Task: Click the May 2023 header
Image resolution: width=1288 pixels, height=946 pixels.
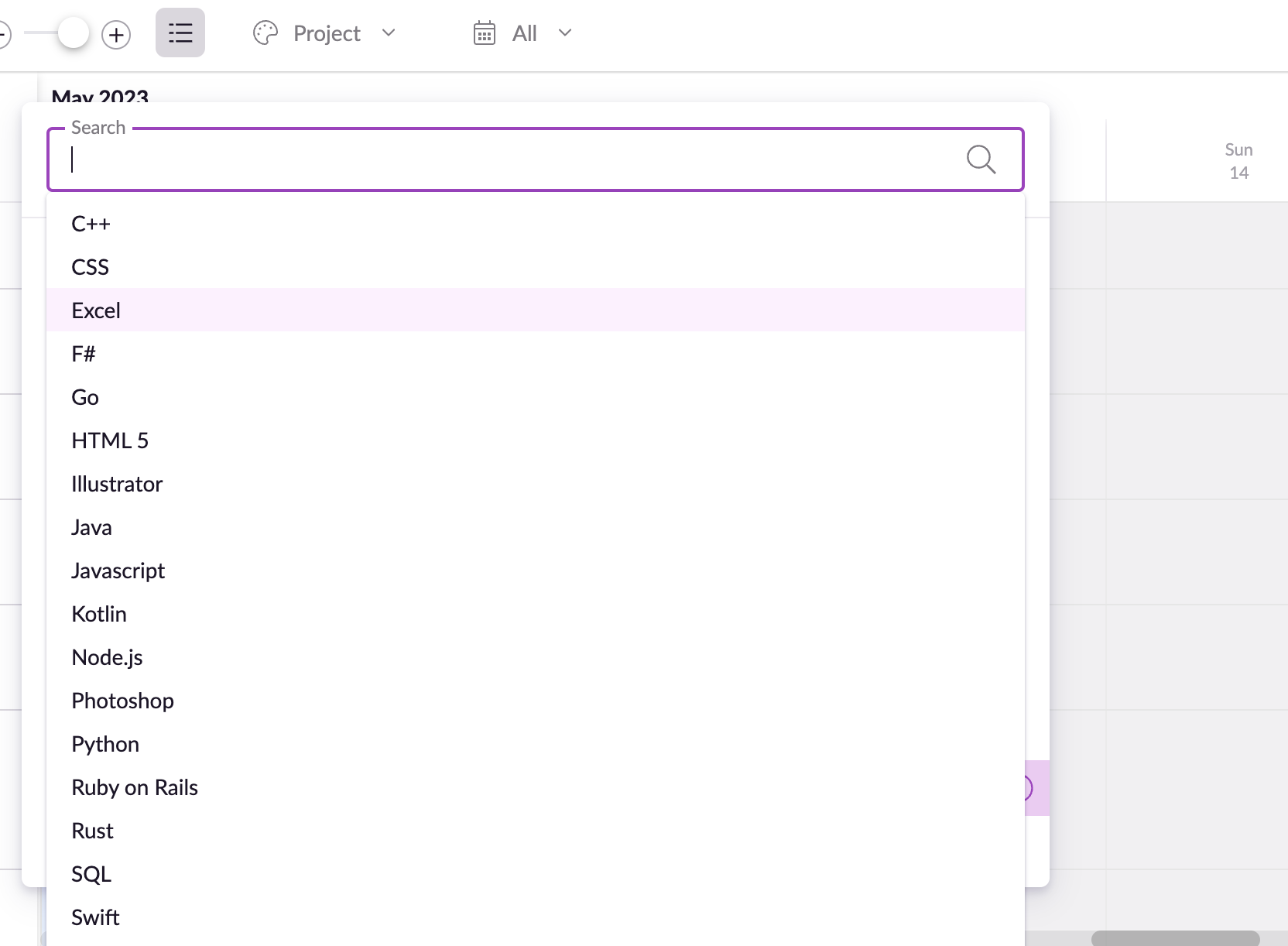Action: click(99, 96)
